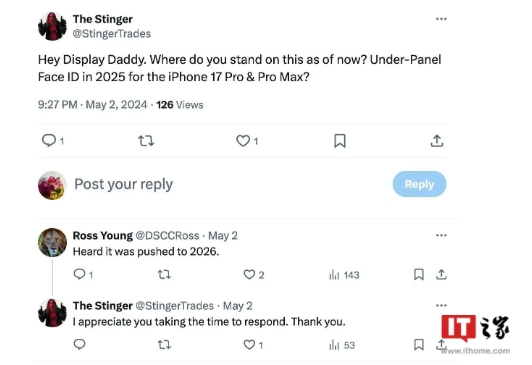Bookmark the main post
The width and height of the screenshot is (532, 365).
(340, 140)
